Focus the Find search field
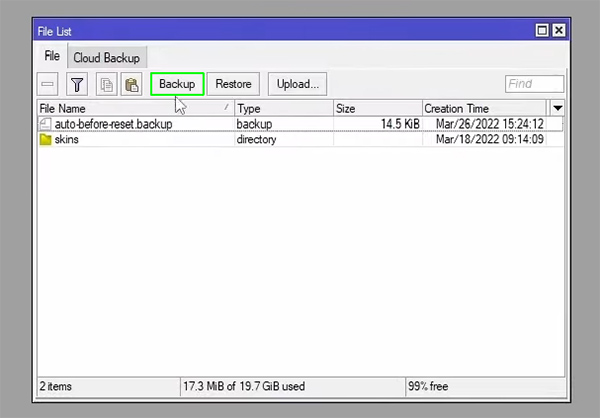The height and width of the screenshot is (418, 600). click(x=532, y=85)
